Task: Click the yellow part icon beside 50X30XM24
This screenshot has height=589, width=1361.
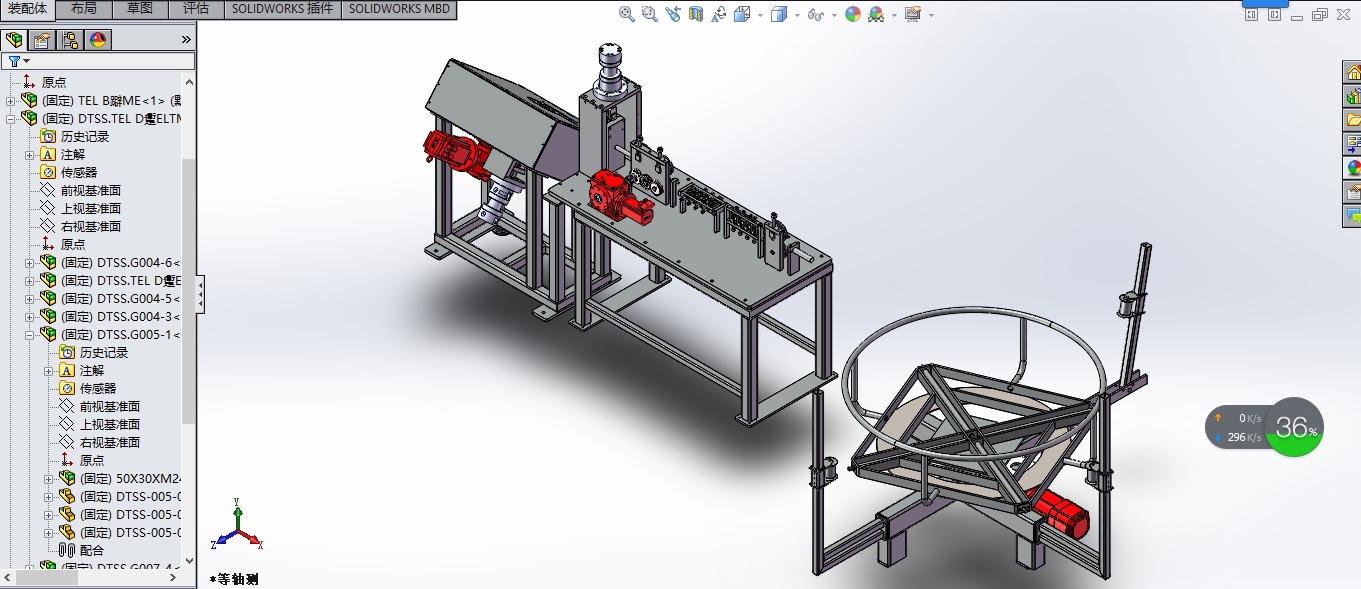Action: 67,478
